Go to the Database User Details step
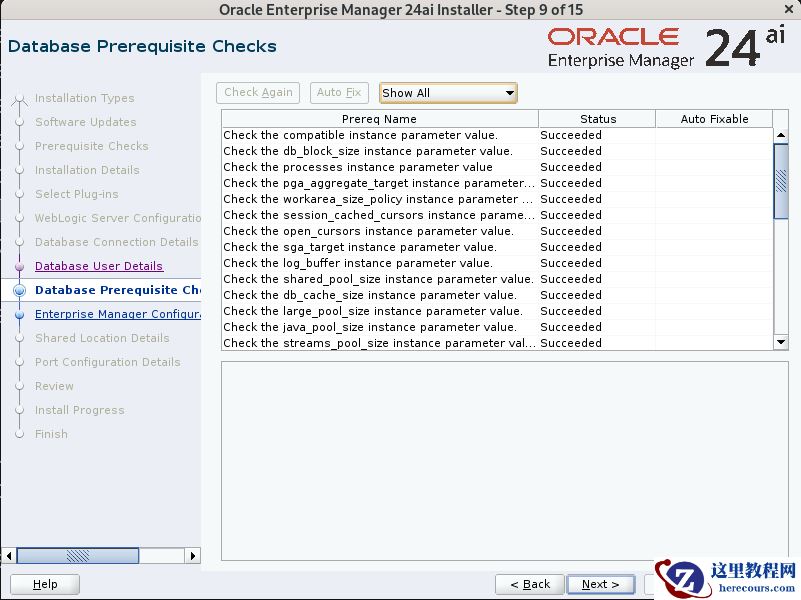 click(x=99, y=266)
